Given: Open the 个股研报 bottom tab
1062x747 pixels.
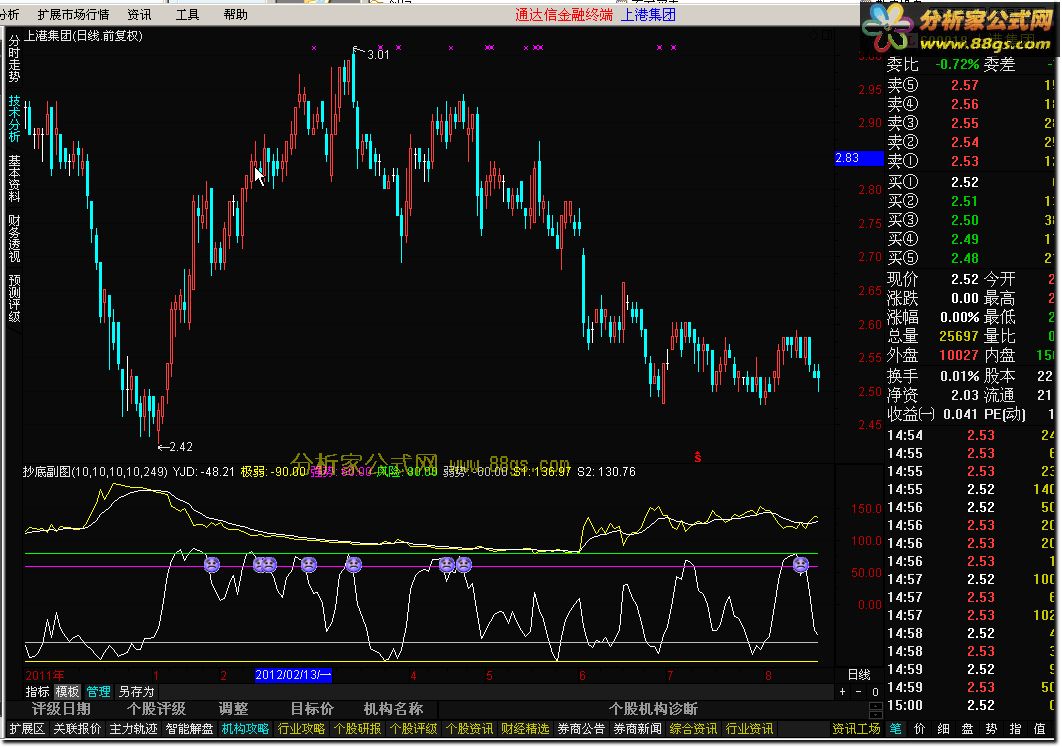Looking at the screenshot, I should 358,729.
